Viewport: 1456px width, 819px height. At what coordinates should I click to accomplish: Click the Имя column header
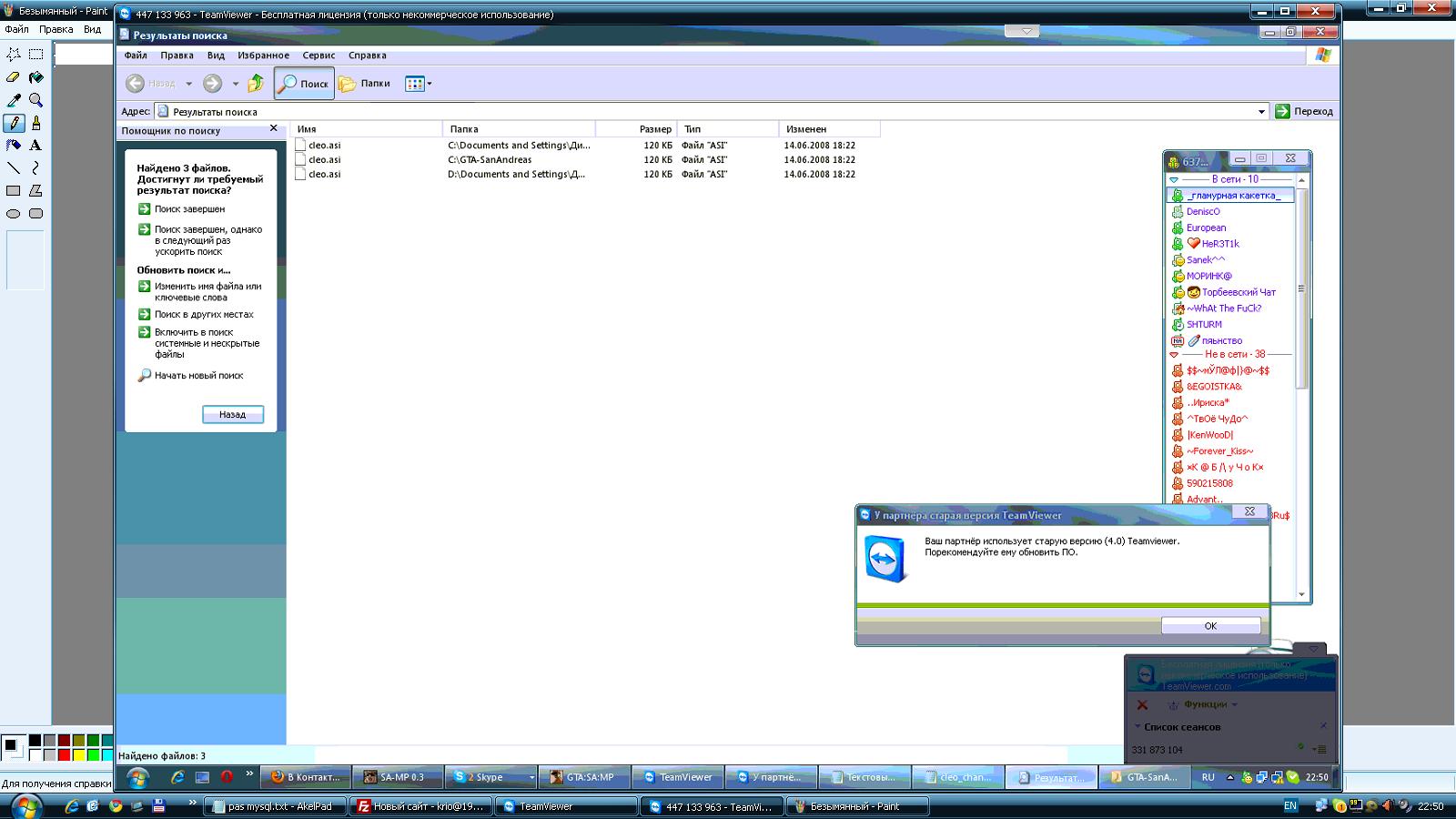pos(367,129)
